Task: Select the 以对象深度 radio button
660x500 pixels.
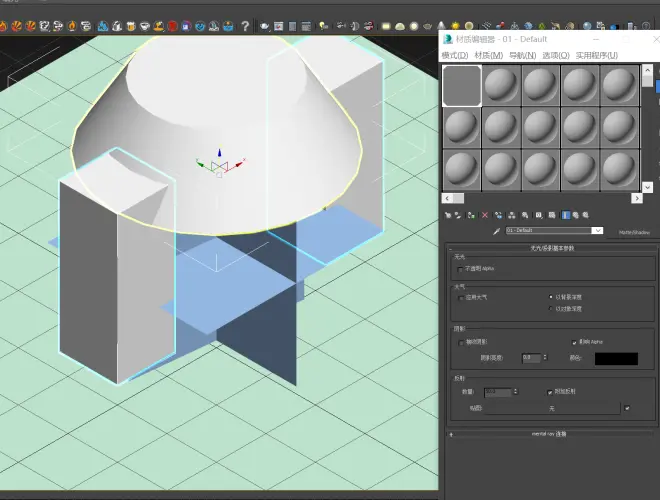Action: click(551, 309)
